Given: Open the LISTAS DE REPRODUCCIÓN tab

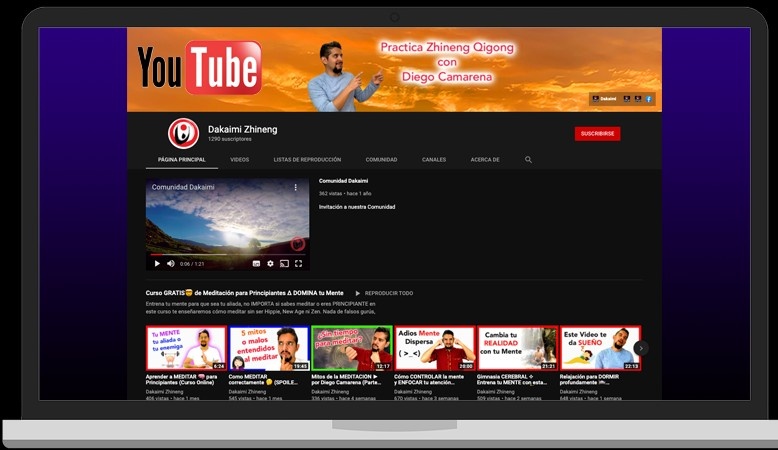Looking at the screenshot, I should [x=307, y=160].
